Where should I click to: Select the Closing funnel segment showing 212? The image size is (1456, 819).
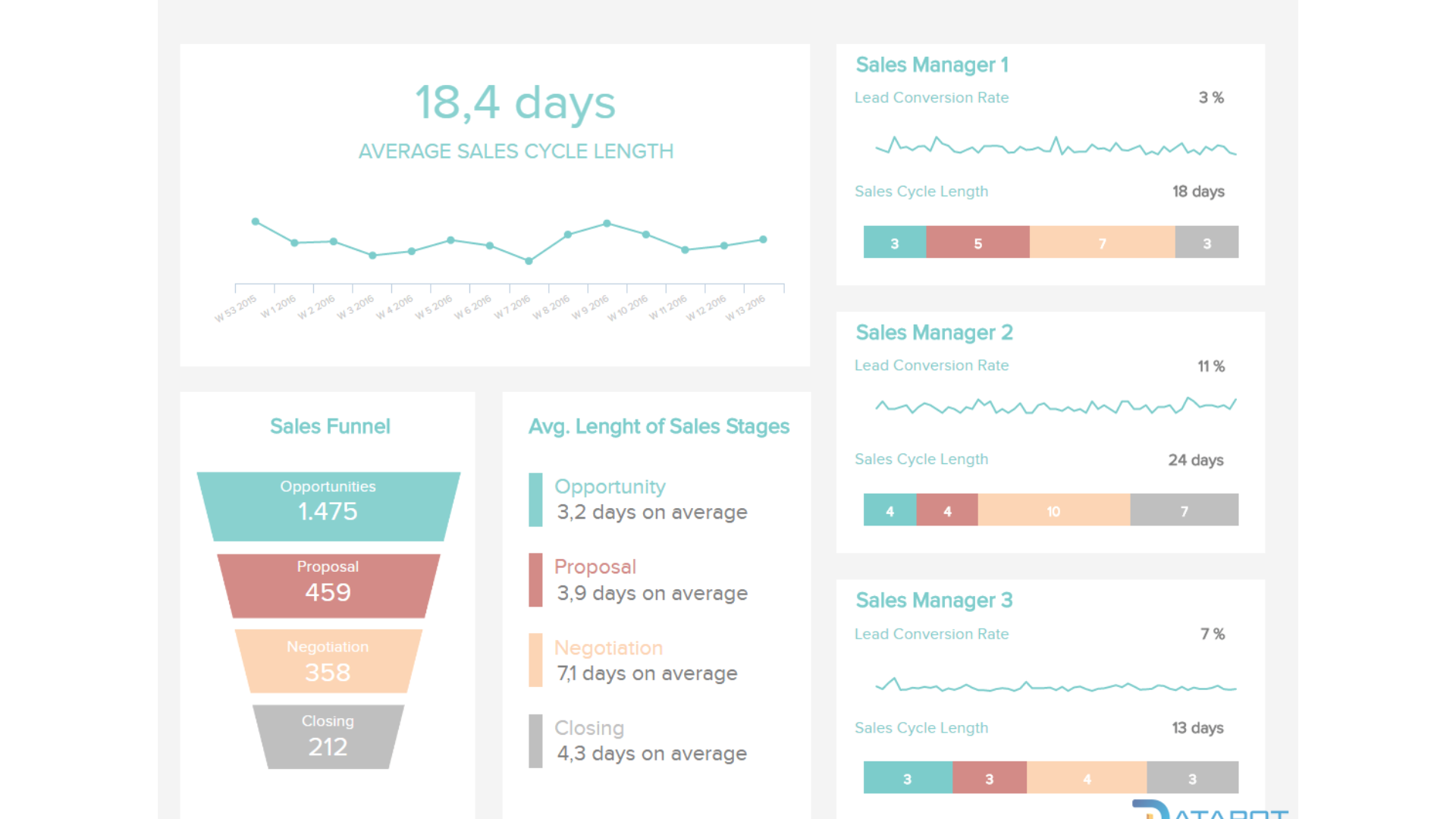[328, 737]
